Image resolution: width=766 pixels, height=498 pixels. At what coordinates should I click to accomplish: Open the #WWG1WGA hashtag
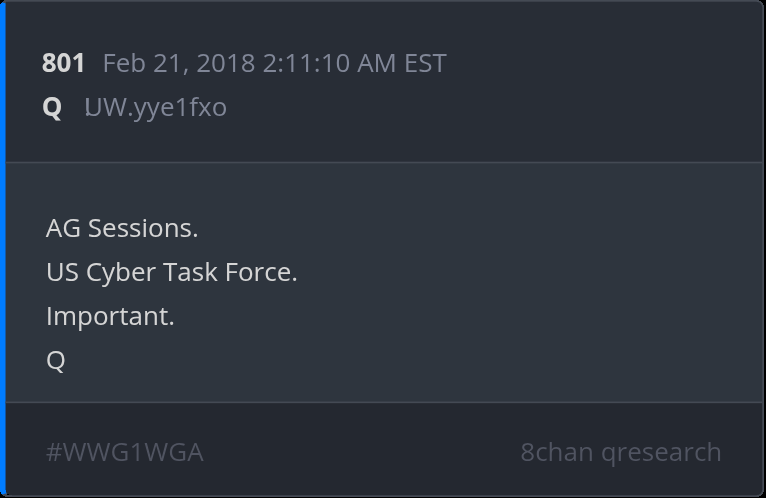pyautogui.click(x=124, y=452)
